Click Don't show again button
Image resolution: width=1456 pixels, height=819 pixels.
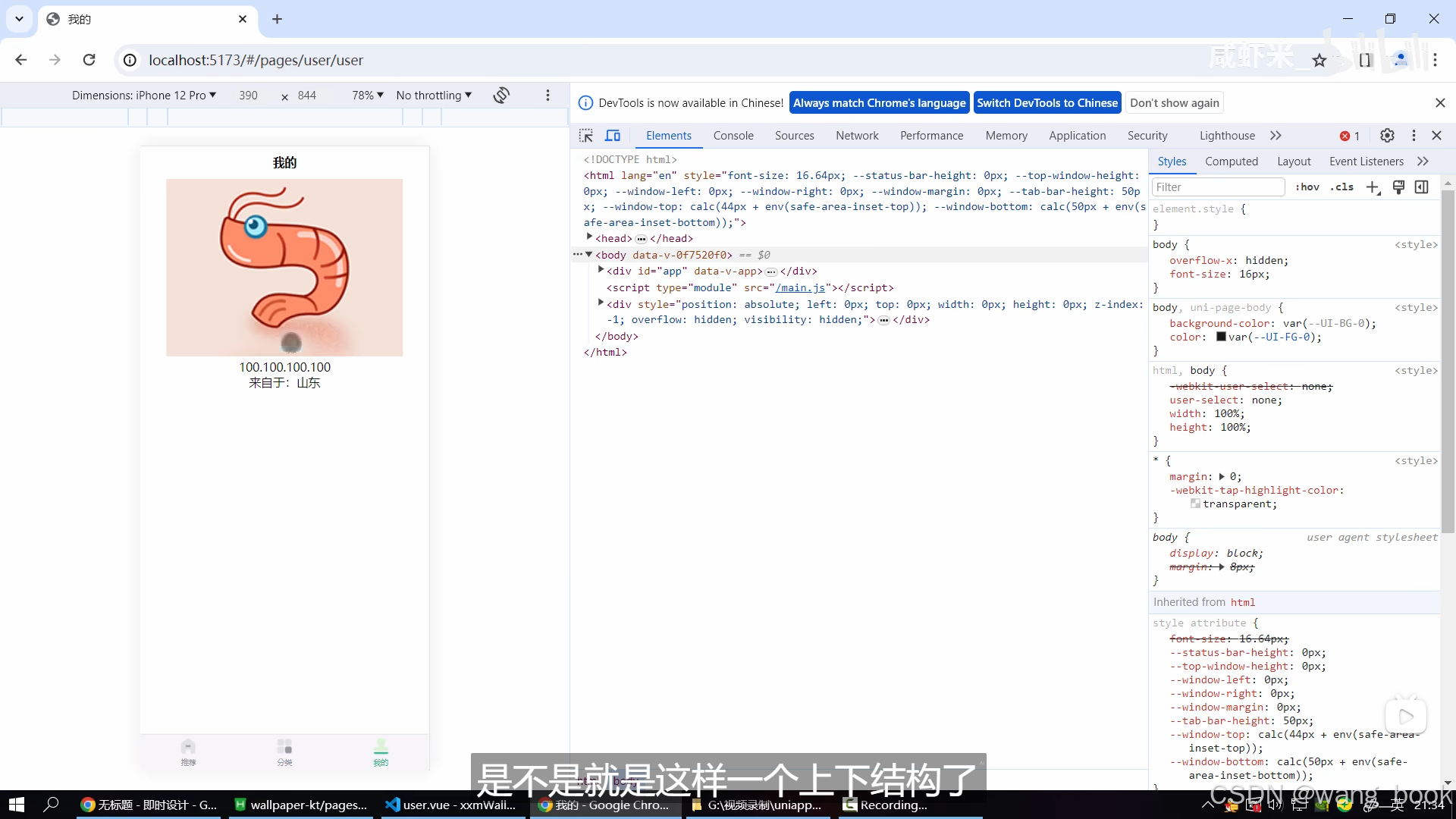[1174, 103]
